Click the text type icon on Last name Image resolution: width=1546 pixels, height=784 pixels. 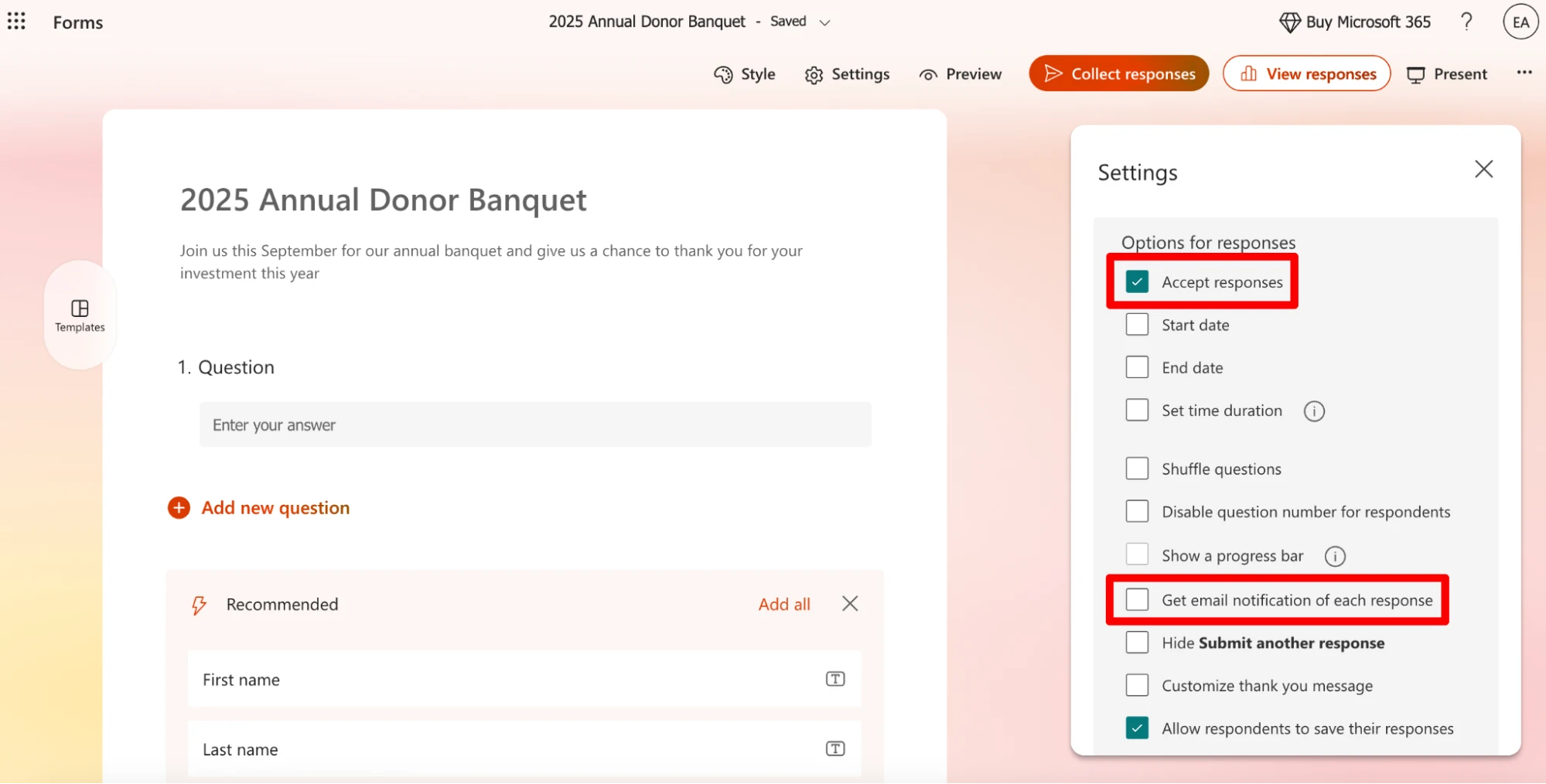click(835, 748)
